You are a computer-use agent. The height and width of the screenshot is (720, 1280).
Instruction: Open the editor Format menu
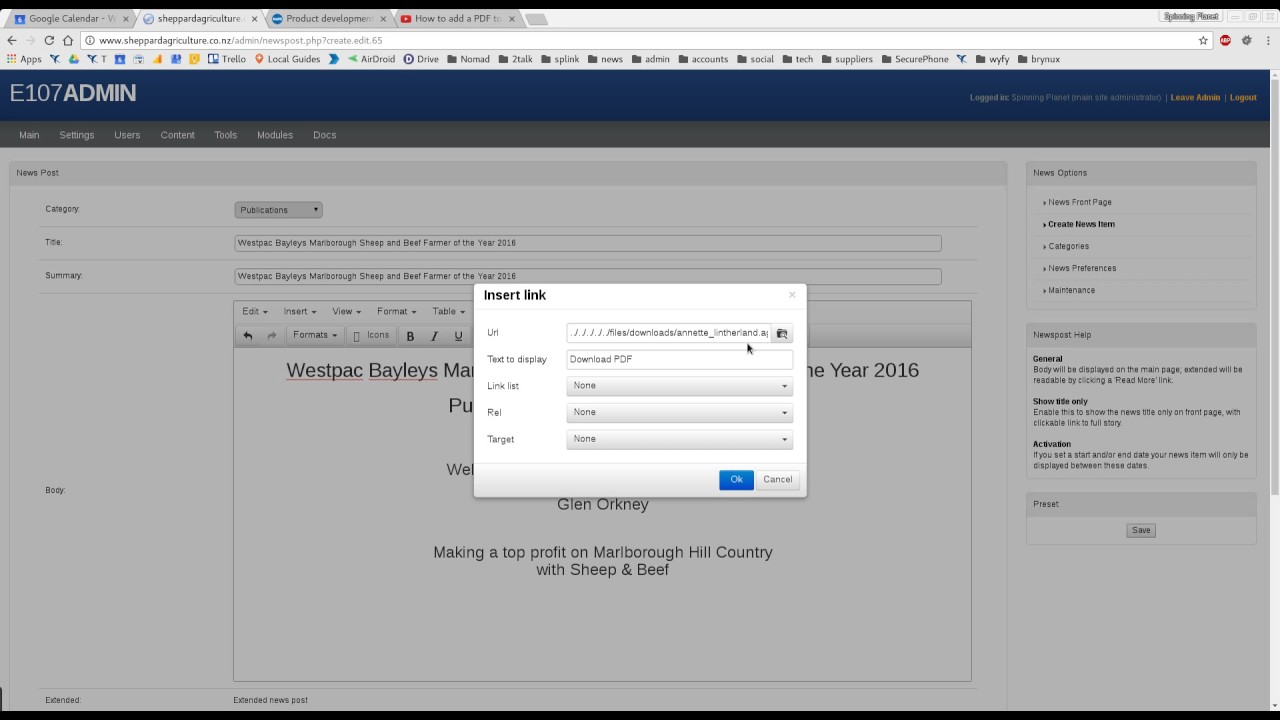[396, 311]
